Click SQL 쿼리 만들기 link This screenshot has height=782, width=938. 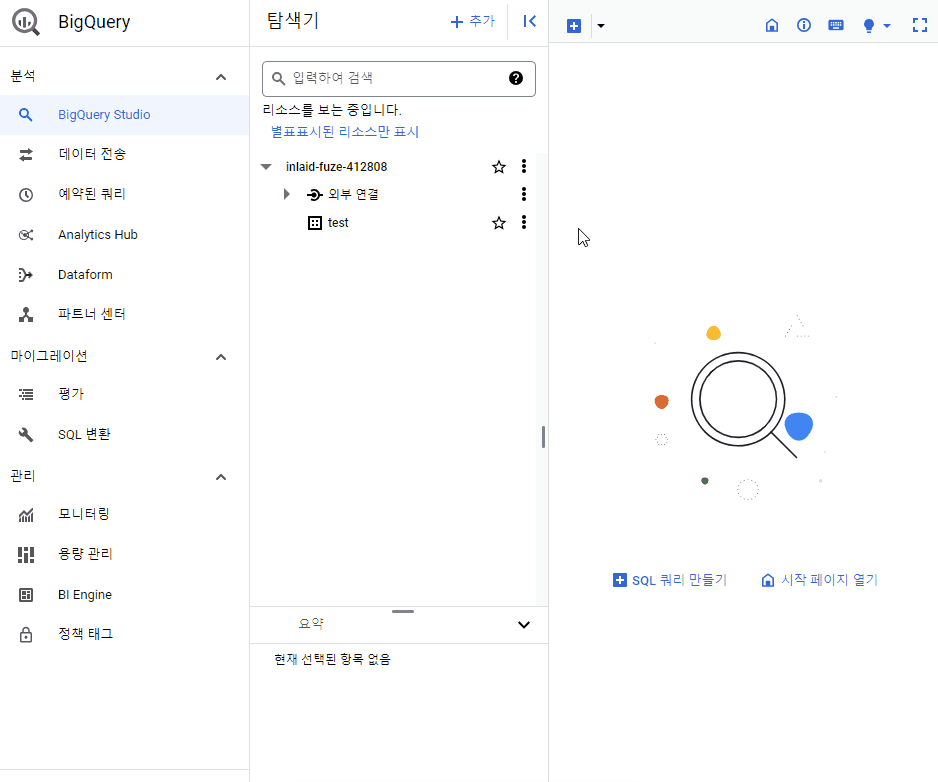point(669,580)
